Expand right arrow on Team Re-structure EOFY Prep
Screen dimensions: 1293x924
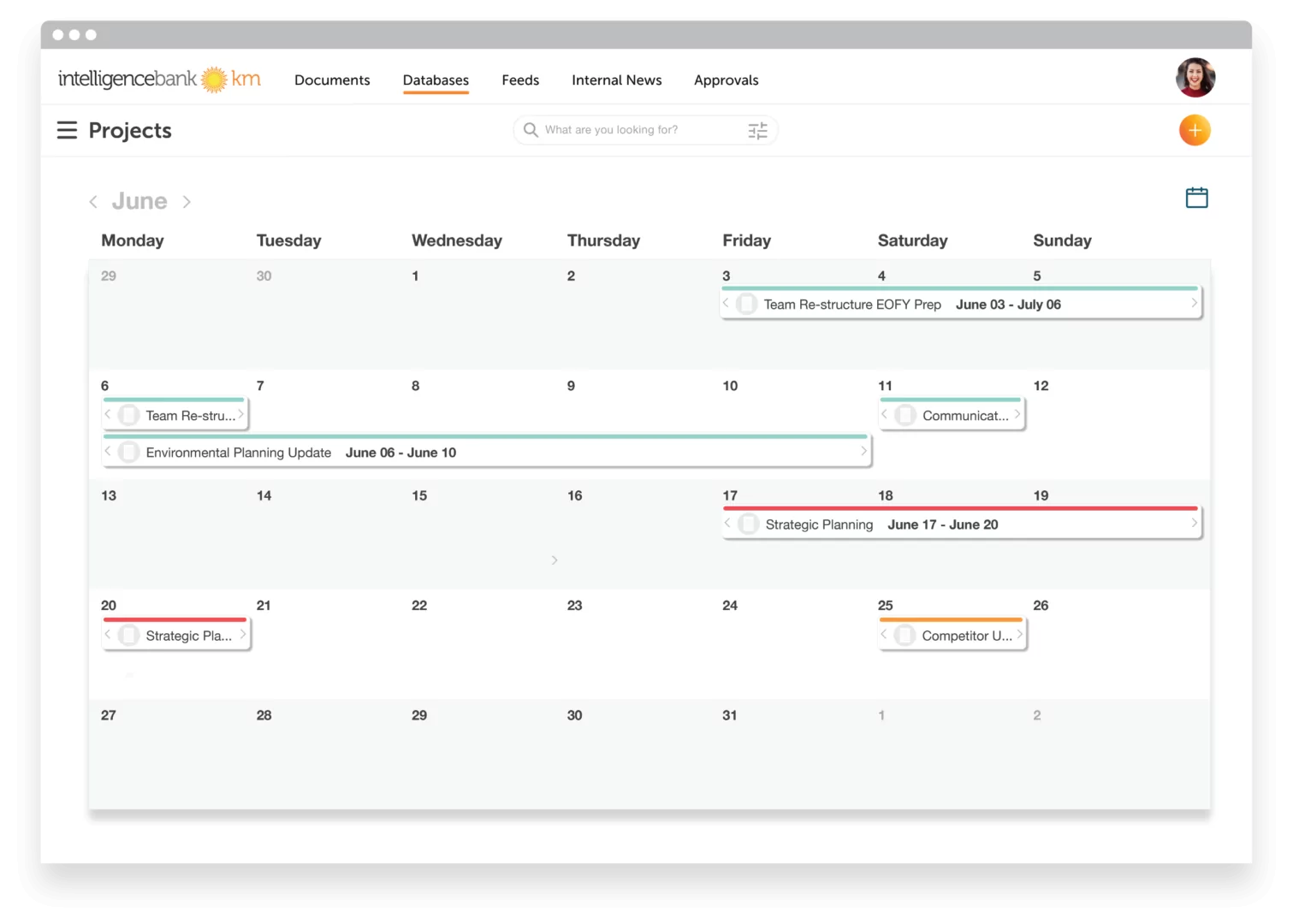(x=1194, y=303)
